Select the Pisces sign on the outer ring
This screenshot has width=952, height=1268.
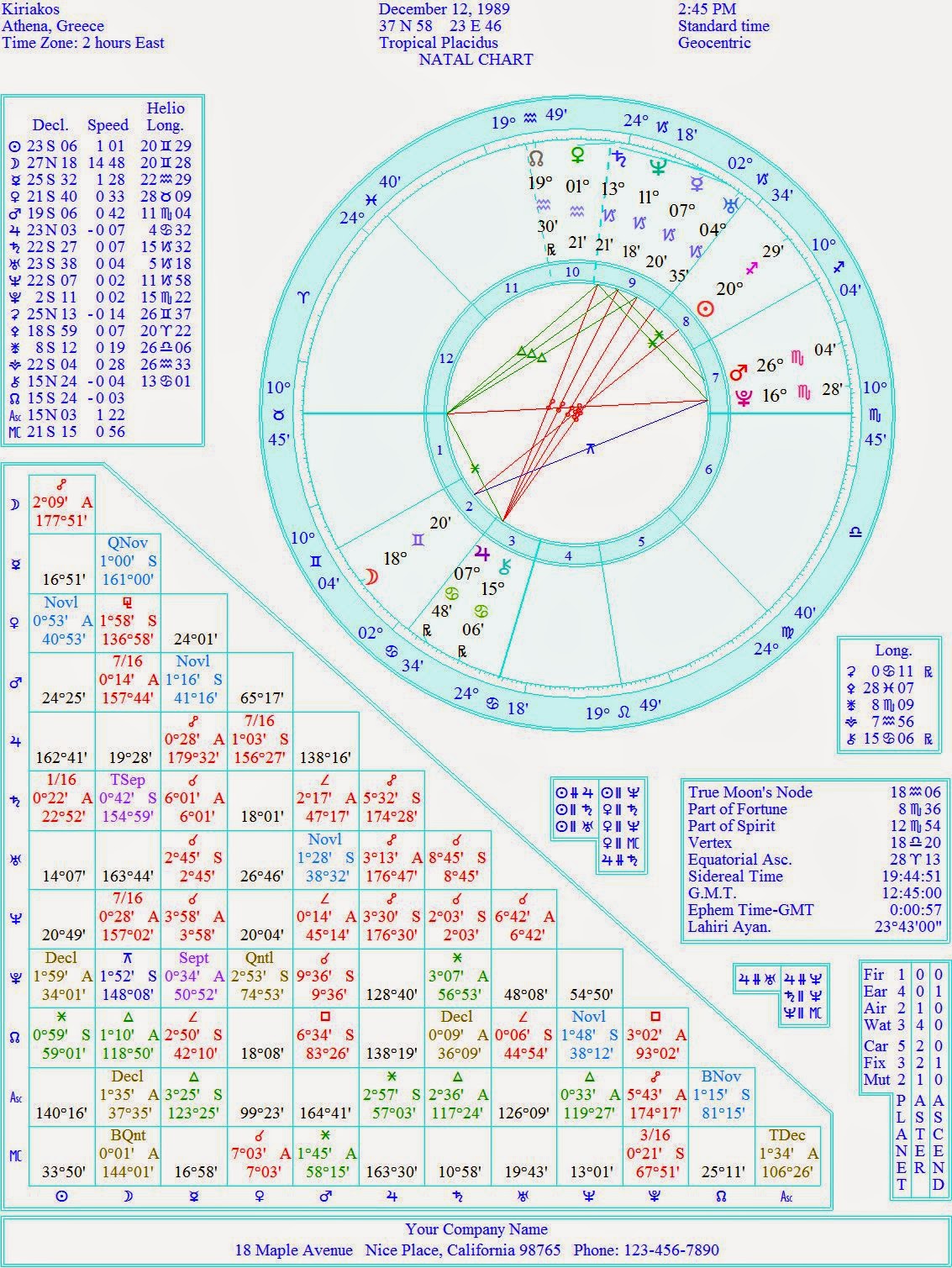(x=371, y=200)
